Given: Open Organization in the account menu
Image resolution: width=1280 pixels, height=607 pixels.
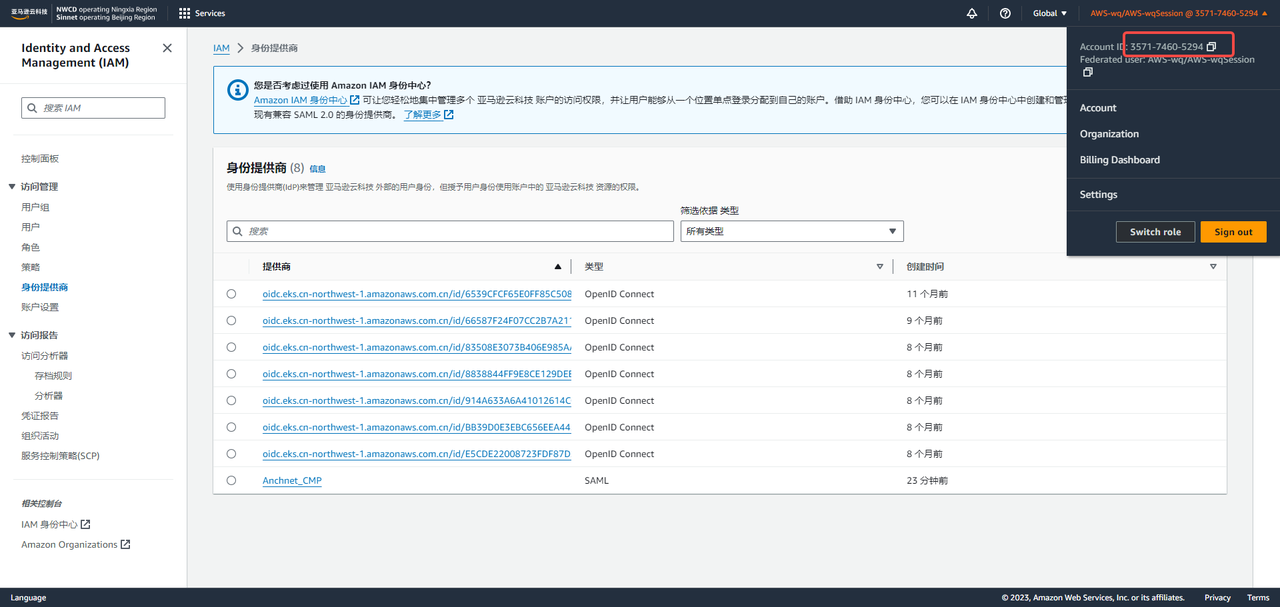Looking at the screenshot, I should (x=1109, y=134).
